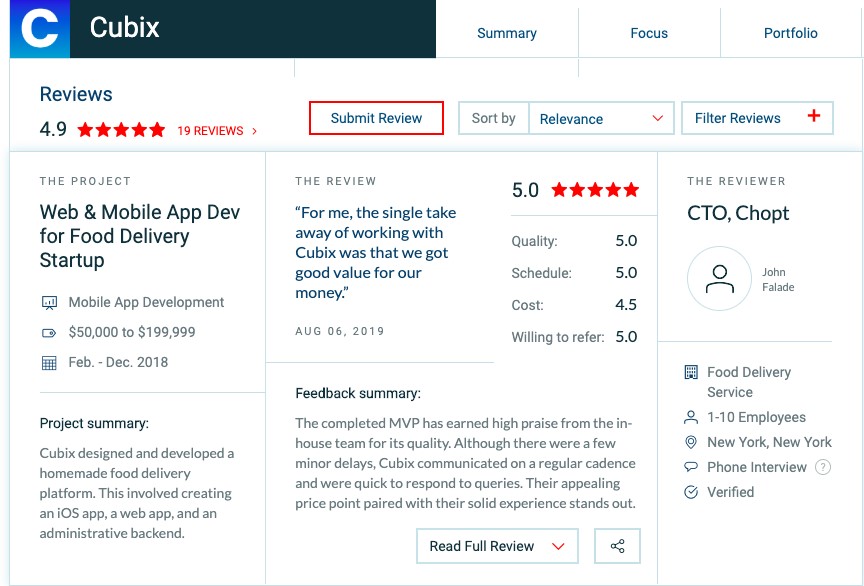The width and height of the screenshot is (864, 586).
Task: Click the calendar date range icon
Action: (x=49, y=362)
